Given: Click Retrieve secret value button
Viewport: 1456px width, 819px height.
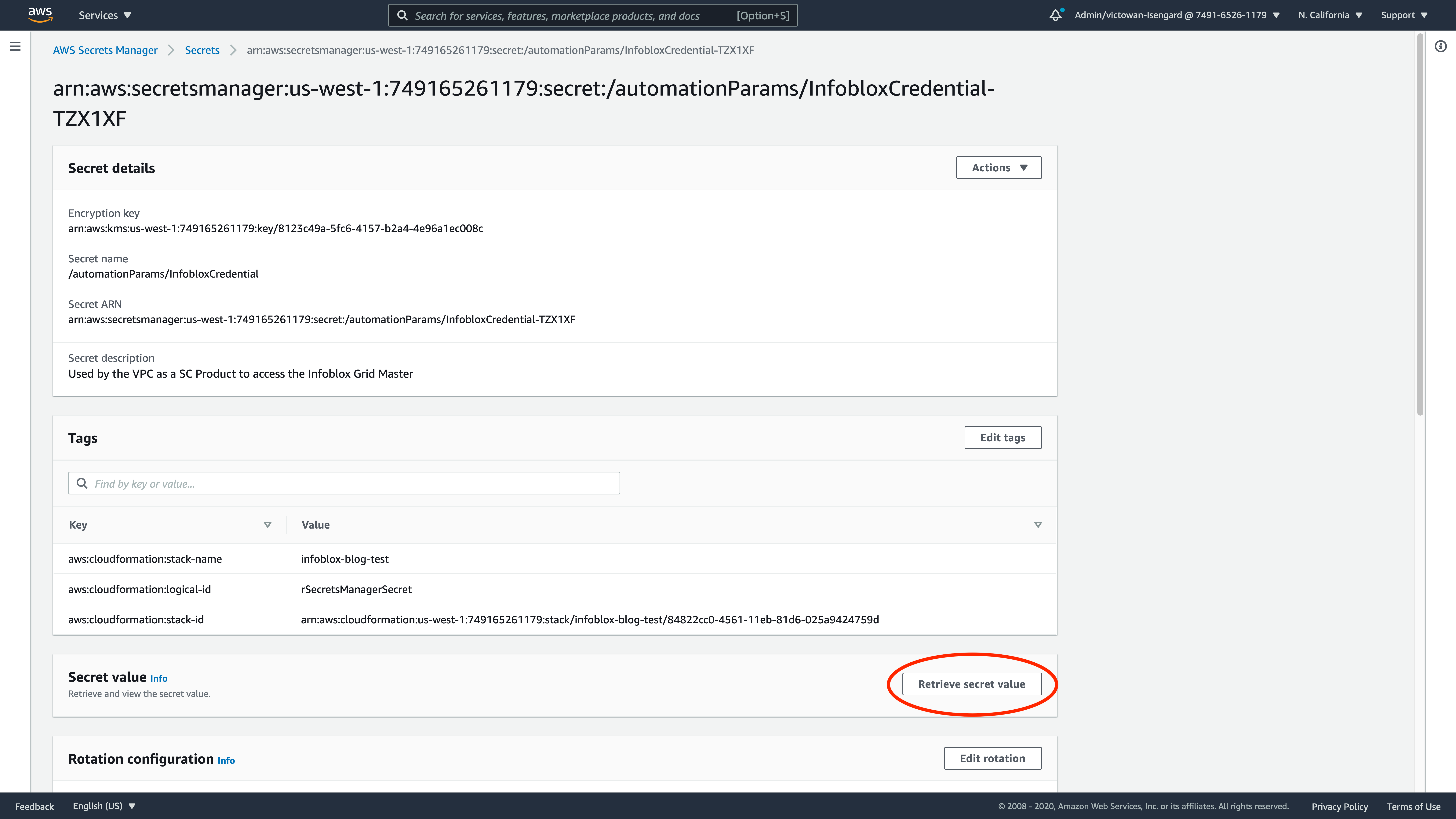Looking at the screenshot, I should (x=972, y=684).
